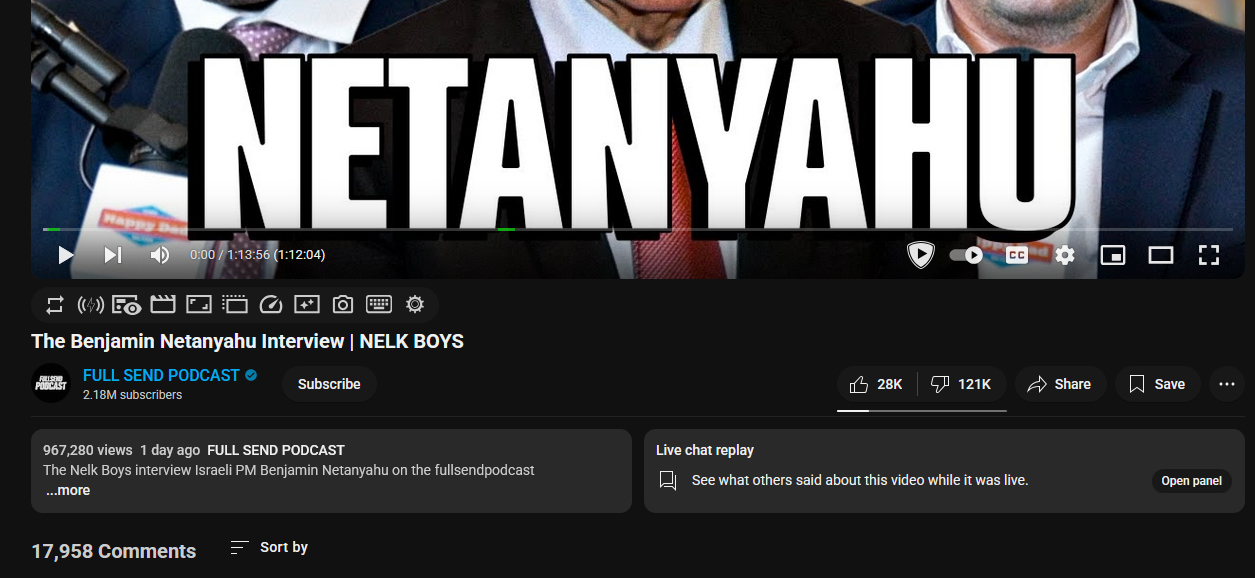This screenshot has height=578, width=1255.
Task: Open the playback speed gauge icon
Action: (271, 304)
